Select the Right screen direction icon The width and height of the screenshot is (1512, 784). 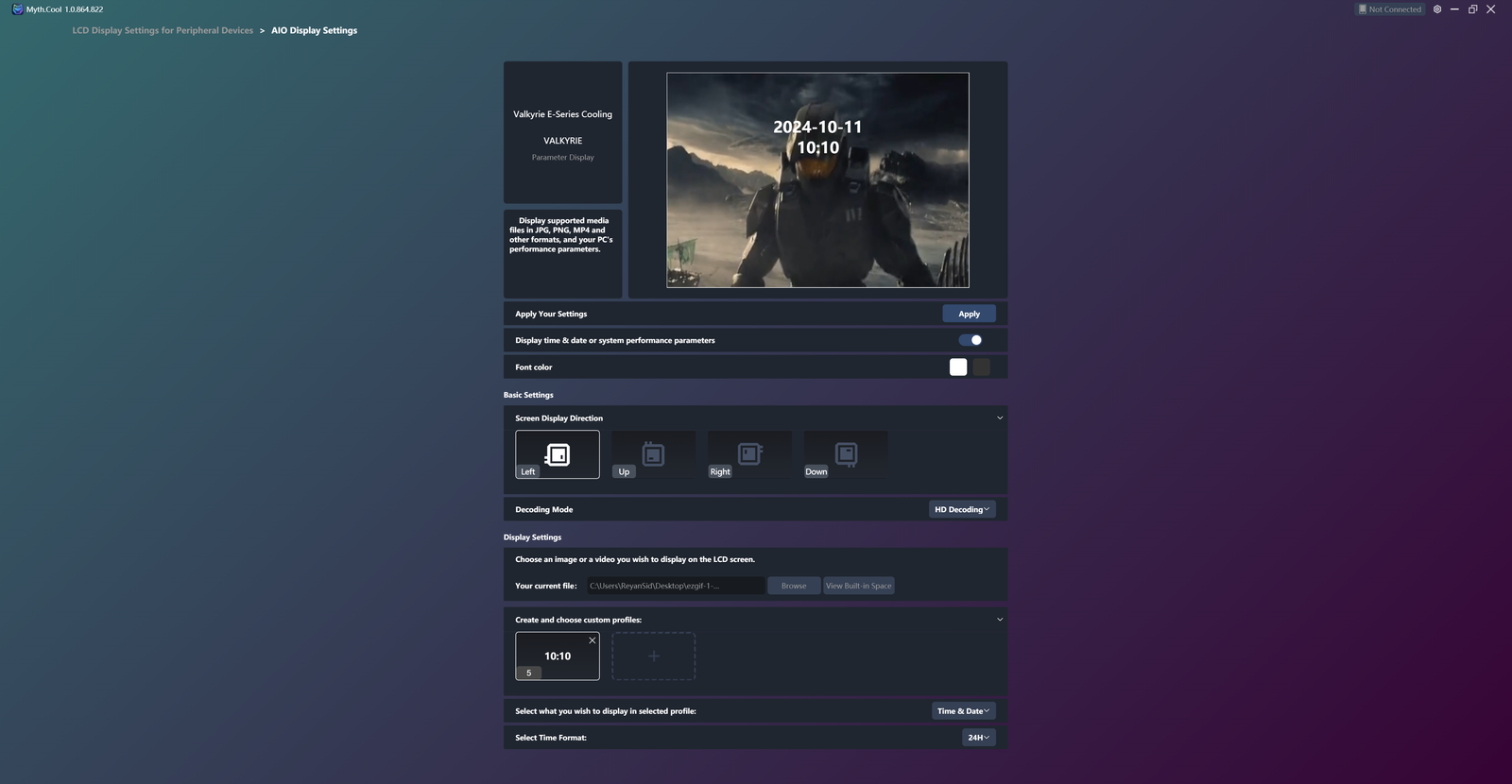pyautogui.click(x=749, y=454)
